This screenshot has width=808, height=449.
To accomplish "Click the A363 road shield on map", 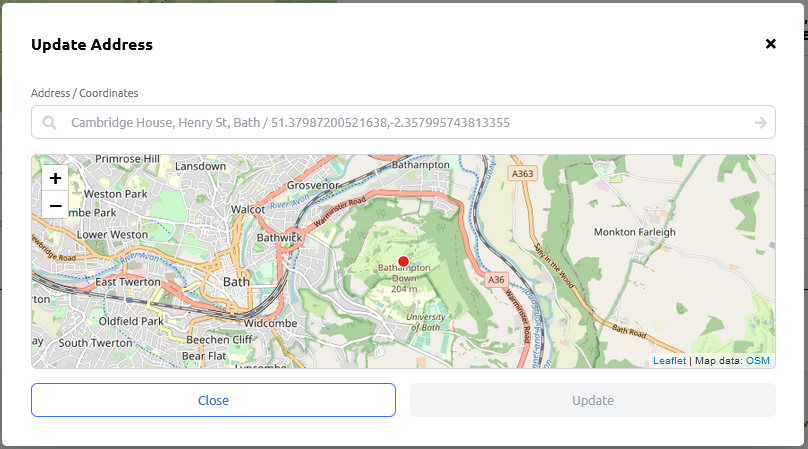I will 522,174.
